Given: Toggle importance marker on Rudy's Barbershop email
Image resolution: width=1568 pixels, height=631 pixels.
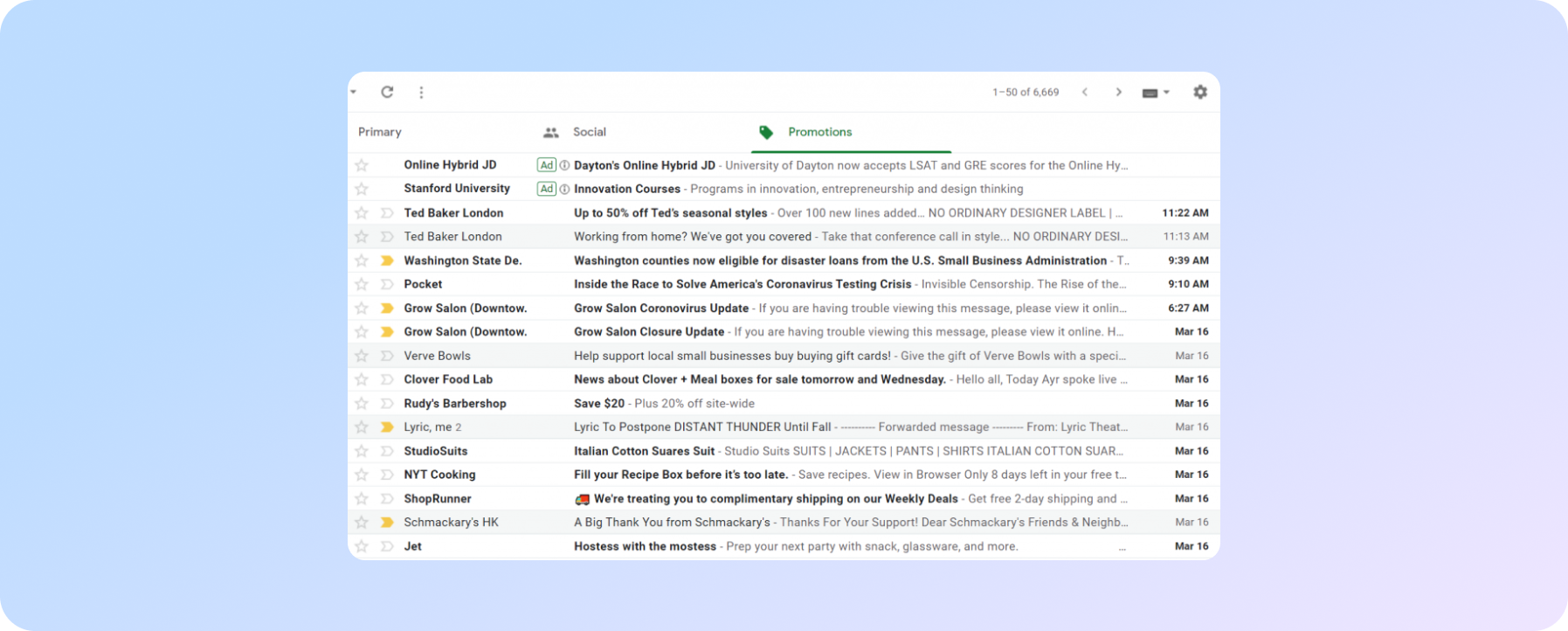Looking at the screenshot, I should coord(387,403).
